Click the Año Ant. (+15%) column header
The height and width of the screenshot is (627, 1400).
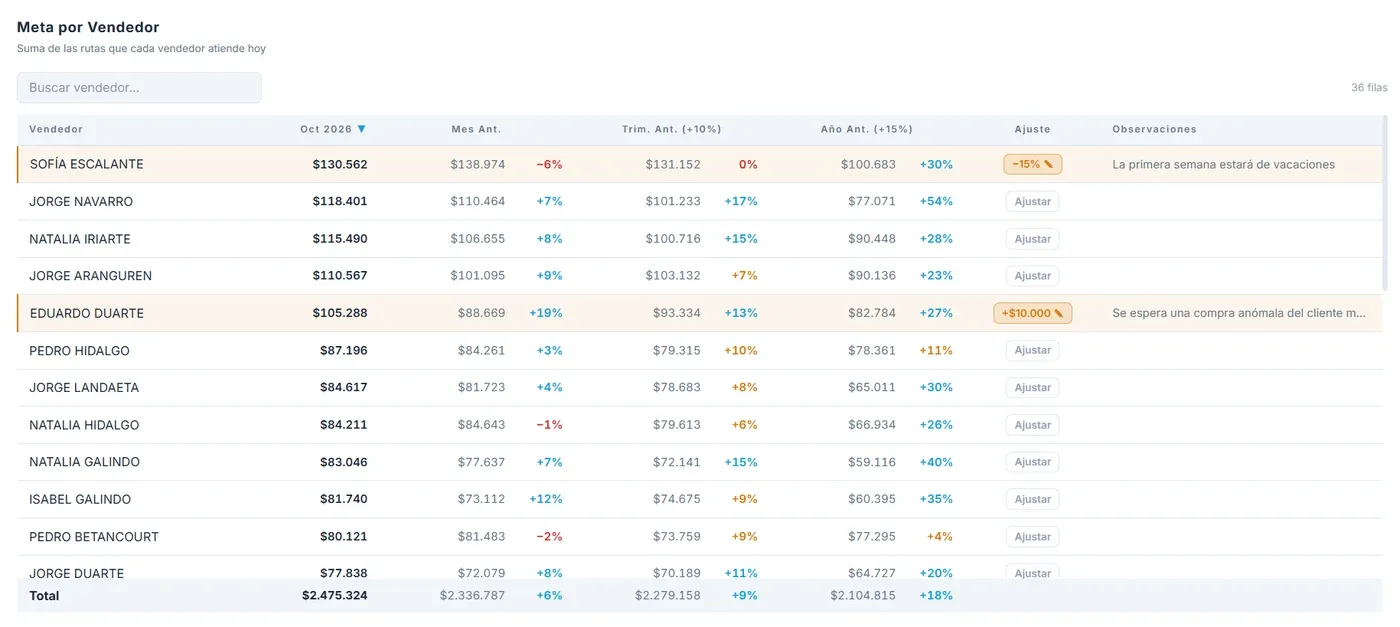click(866, 129)
